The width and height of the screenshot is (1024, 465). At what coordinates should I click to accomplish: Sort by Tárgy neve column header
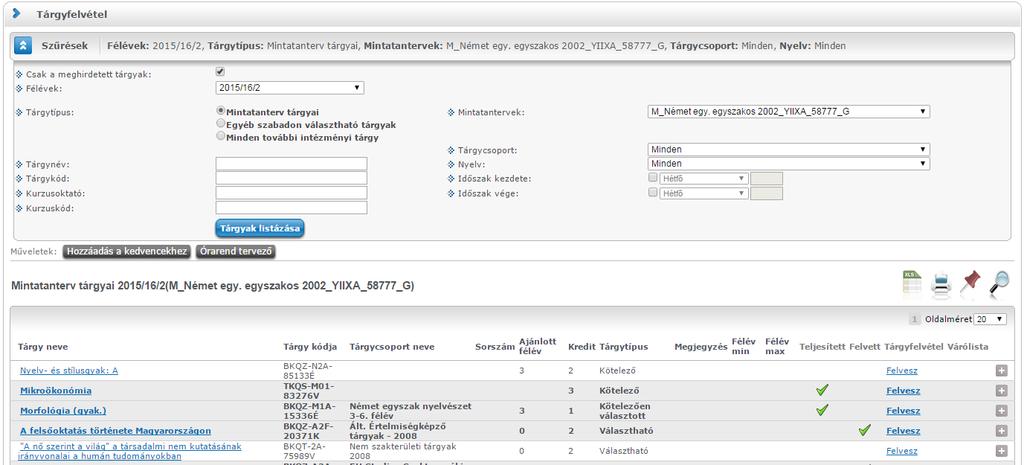pyautogui.click(x=43, y=347)
